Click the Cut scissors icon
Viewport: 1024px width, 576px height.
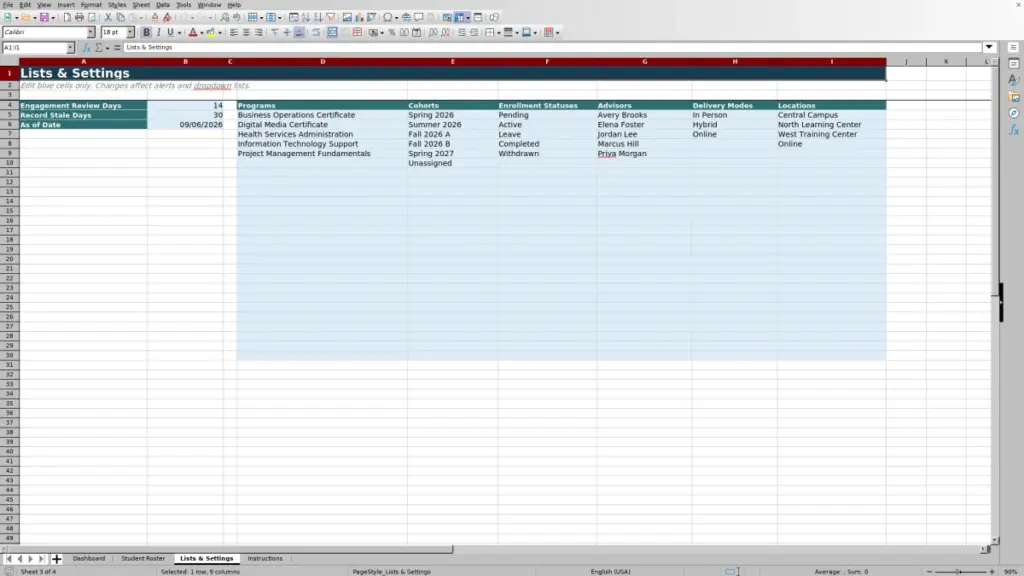click(108, 18)
